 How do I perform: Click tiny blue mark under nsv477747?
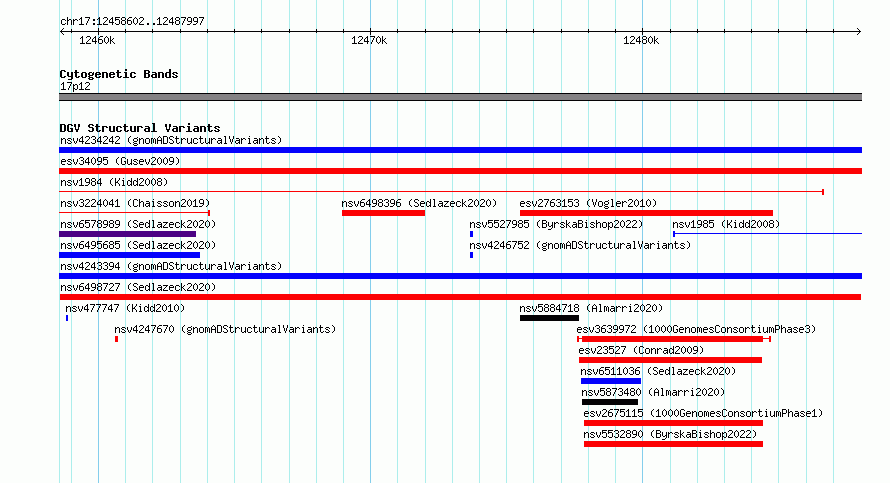pyautogui.click(x=67, y=318)
